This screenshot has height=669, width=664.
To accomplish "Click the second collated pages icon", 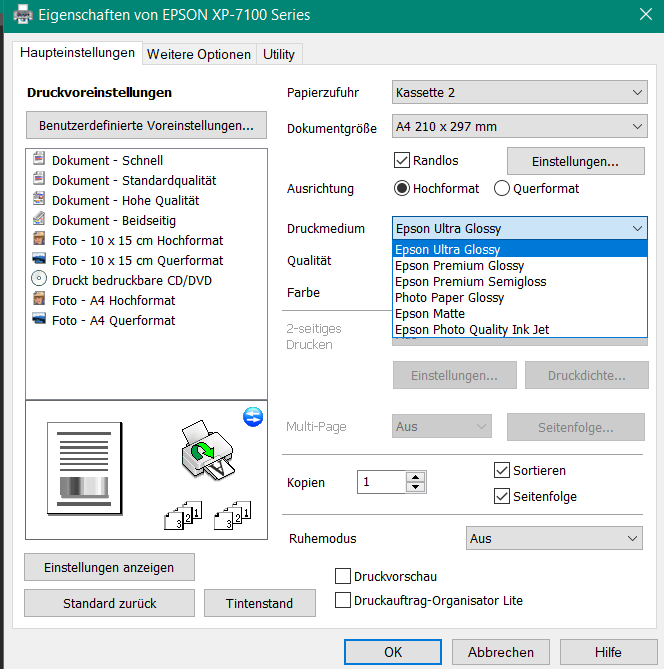I will click(x=233, y=515).
